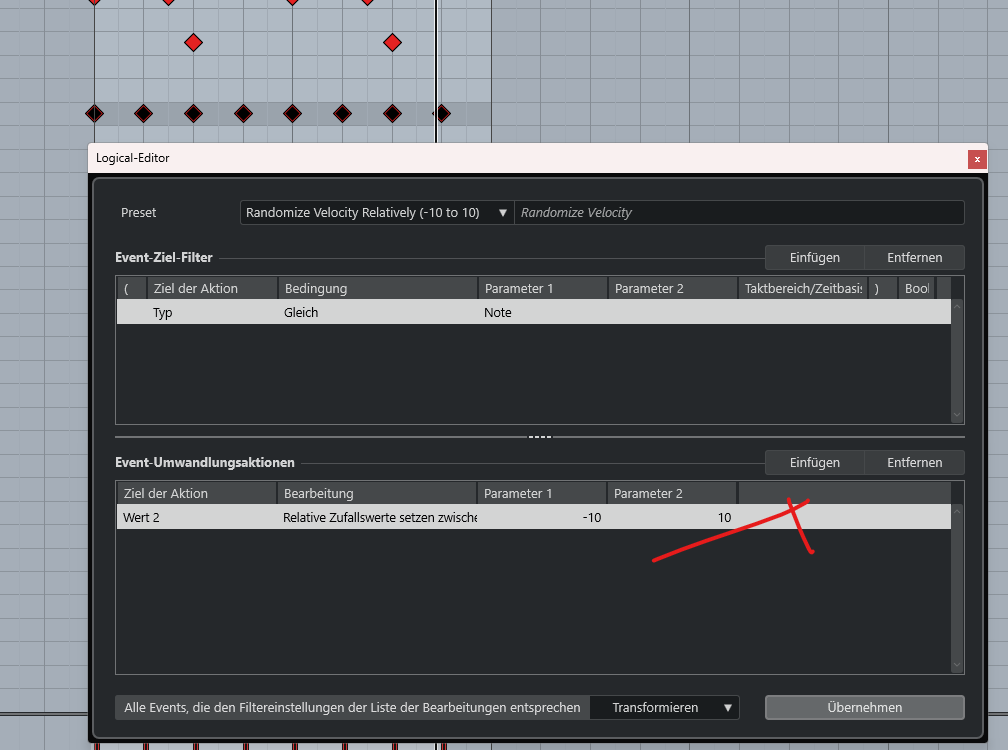Viewport: 1008px width, 750px height.
Task: Click Entfernen in the Event-Umwandlungsaktionen section
Action: click(x=914, y=463)
